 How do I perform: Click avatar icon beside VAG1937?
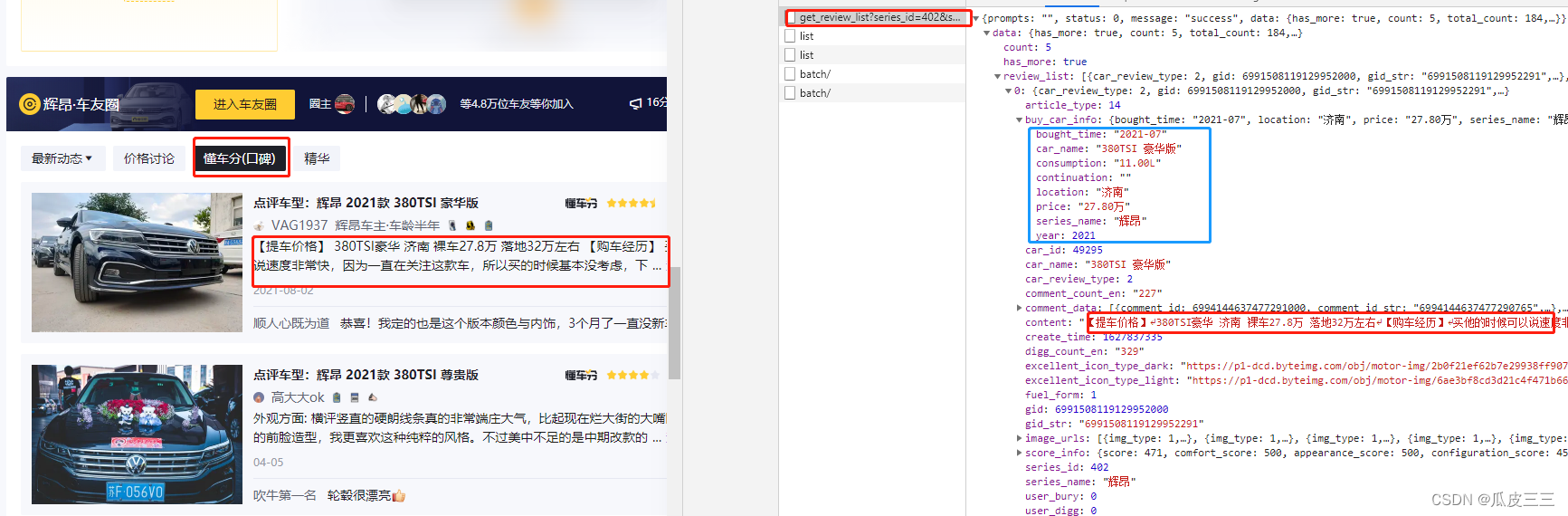pyautogui.click(x=260, y=225)
